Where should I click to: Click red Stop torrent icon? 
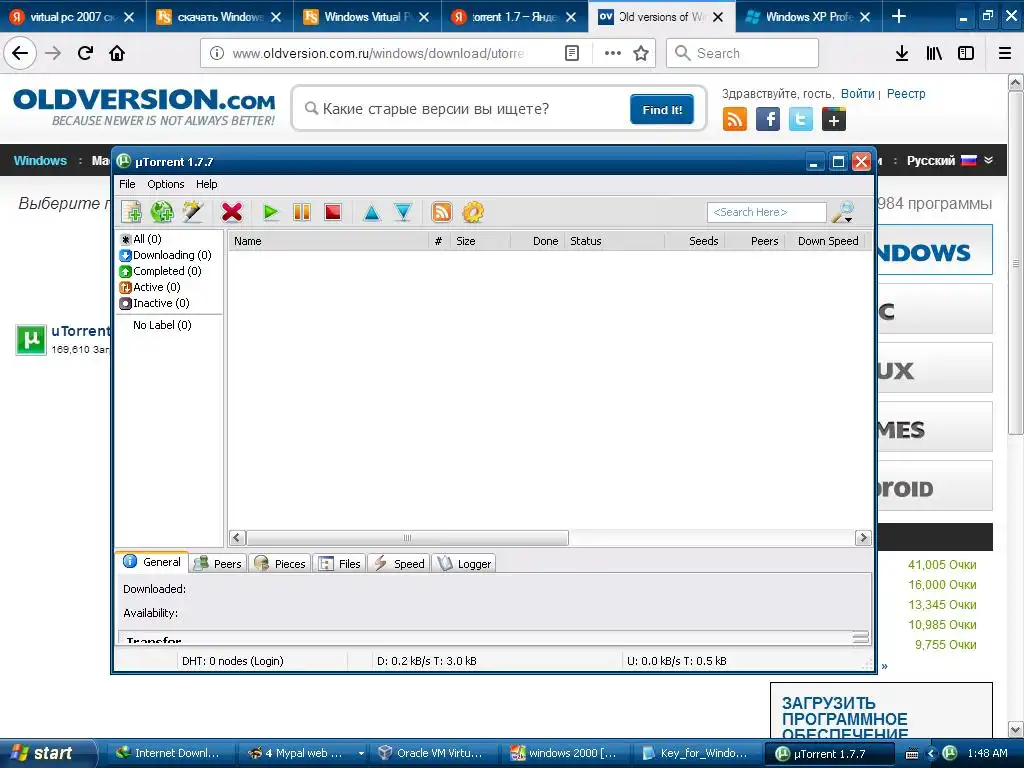(333, 212)
